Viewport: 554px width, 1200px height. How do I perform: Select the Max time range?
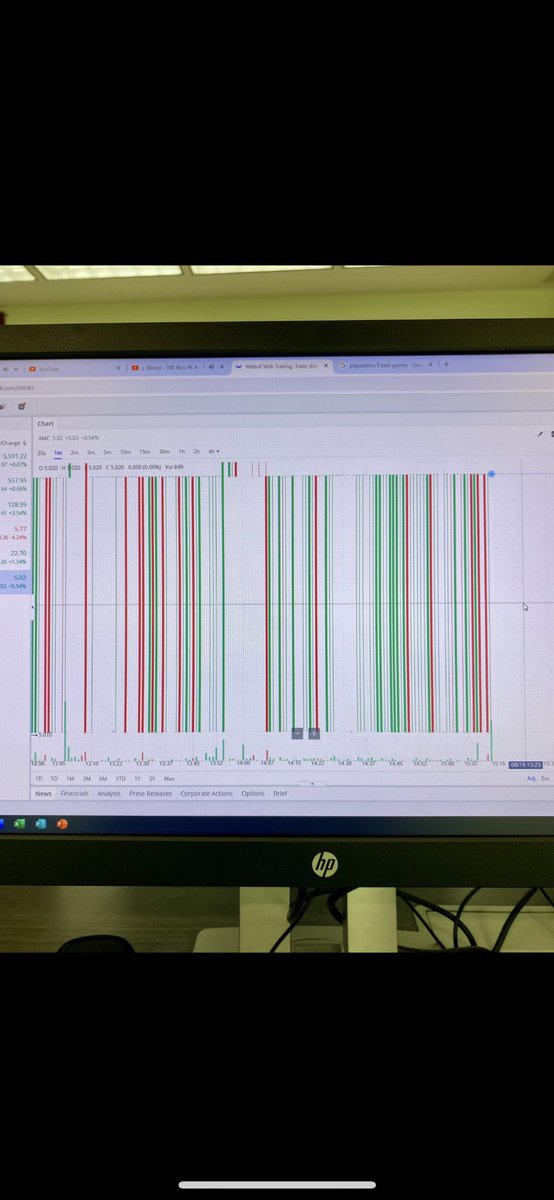169,778
